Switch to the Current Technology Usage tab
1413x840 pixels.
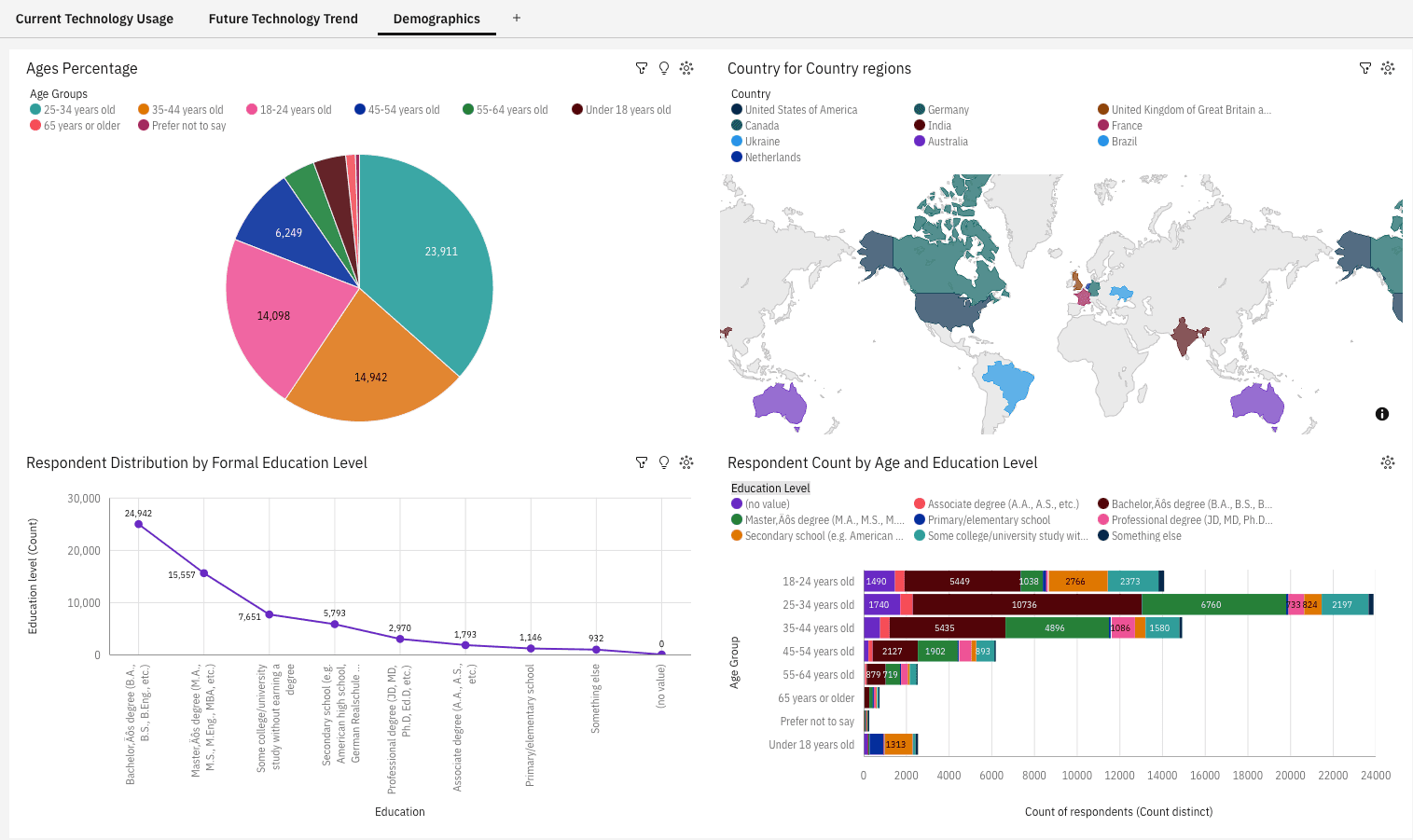tap(94, 18)
